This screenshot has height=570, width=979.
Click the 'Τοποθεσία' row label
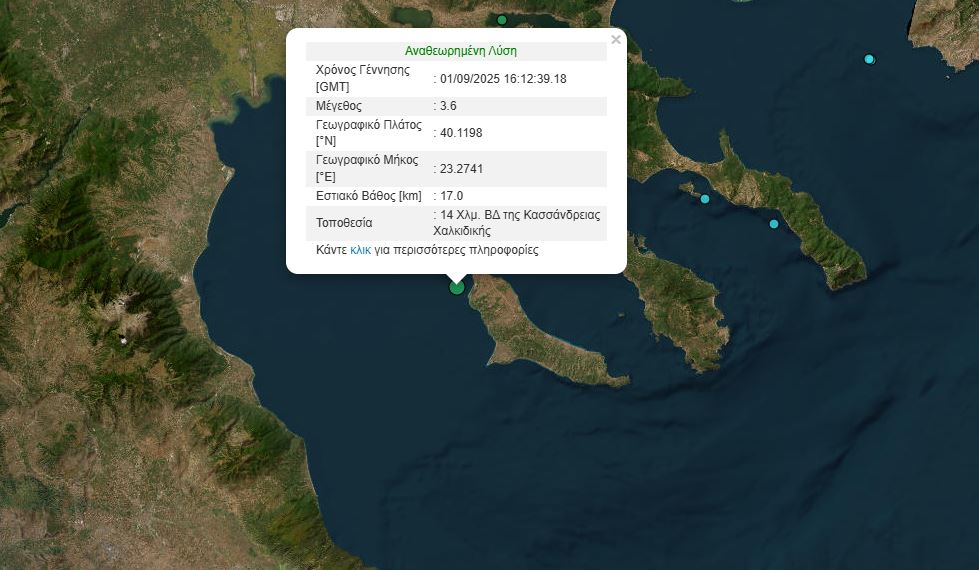click(344, 222)
